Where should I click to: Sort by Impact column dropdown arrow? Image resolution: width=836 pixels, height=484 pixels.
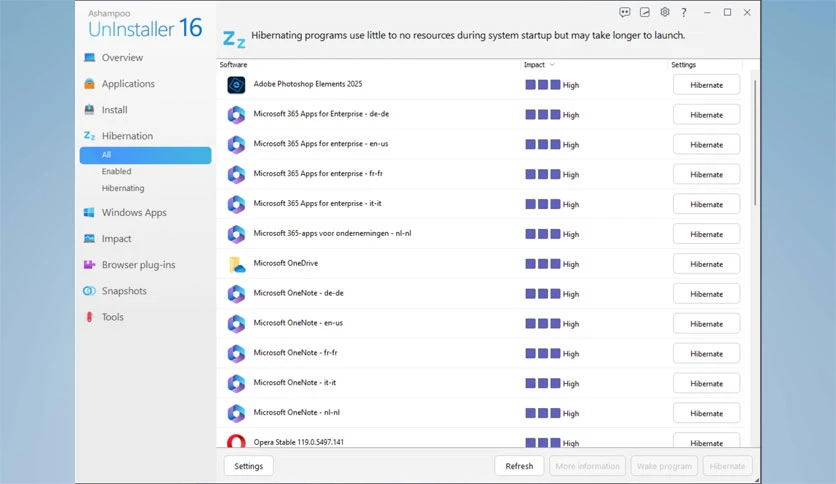(x=552, y=64)
